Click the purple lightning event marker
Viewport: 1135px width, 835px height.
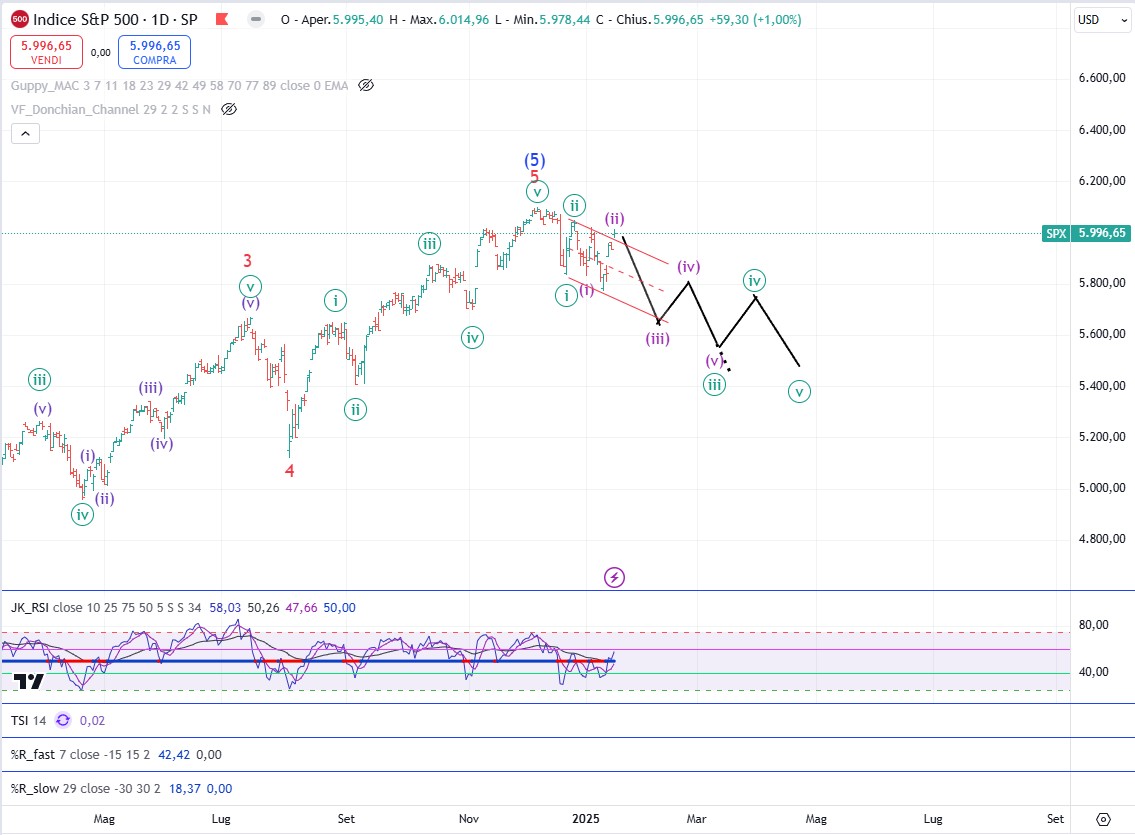615,577
